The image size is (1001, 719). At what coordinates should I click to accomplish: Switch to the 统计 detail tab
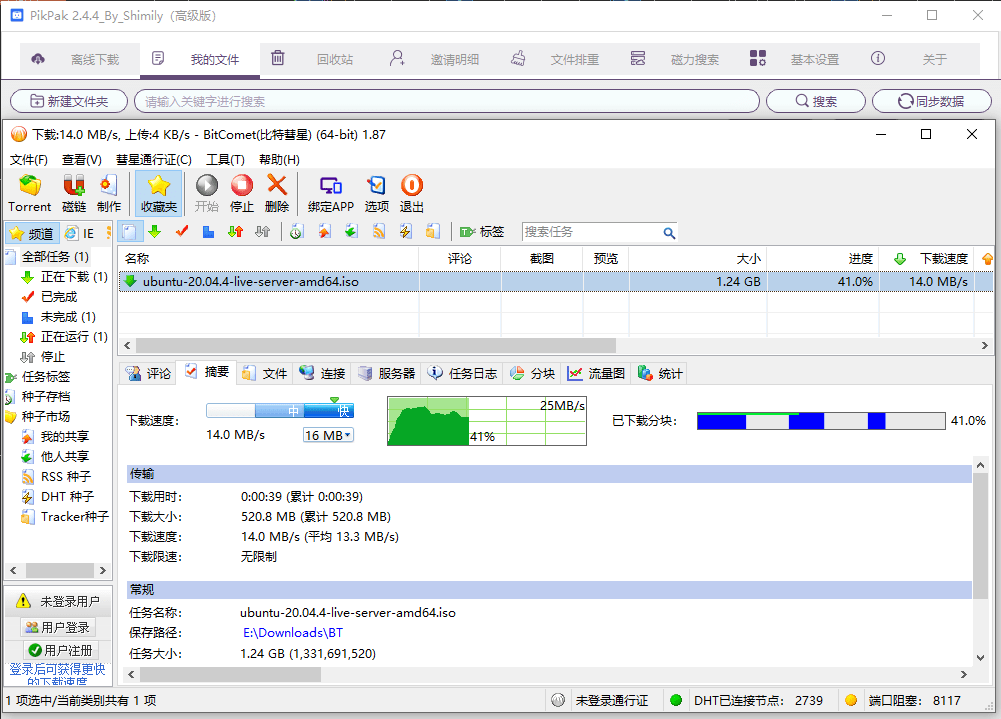pyautogui.click(x=659, y=374)
